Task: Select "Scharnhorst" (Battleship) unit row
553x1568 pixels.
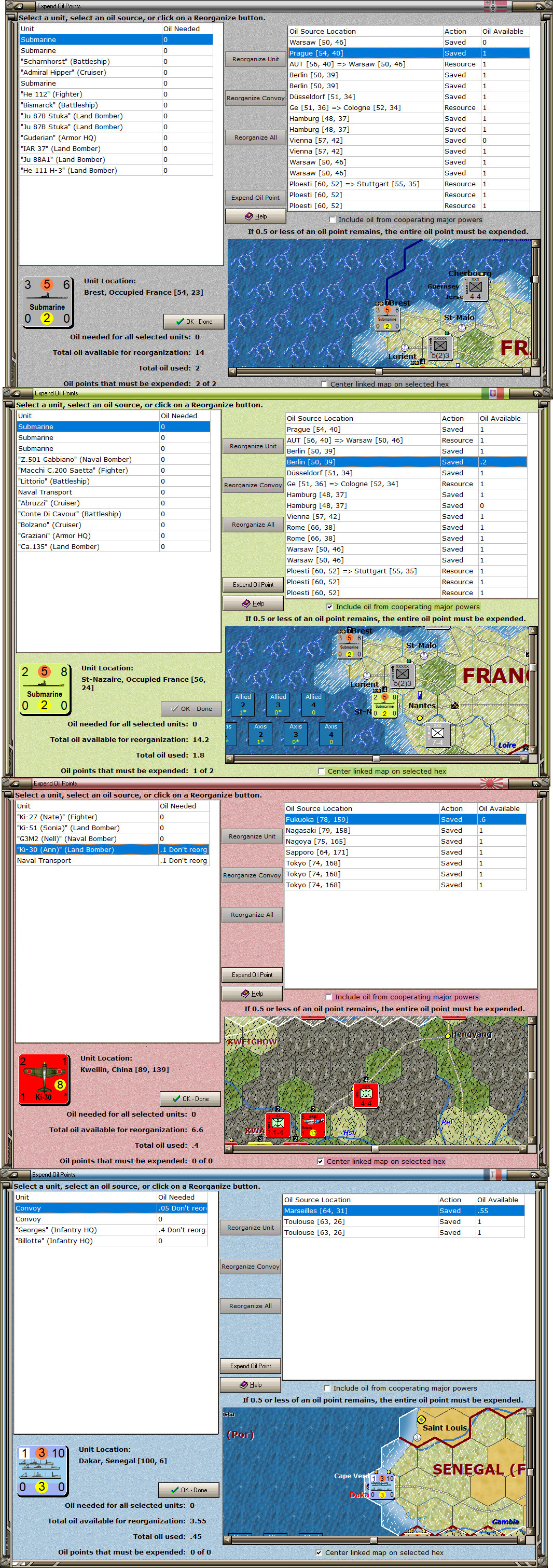Action: coord(116,61)
